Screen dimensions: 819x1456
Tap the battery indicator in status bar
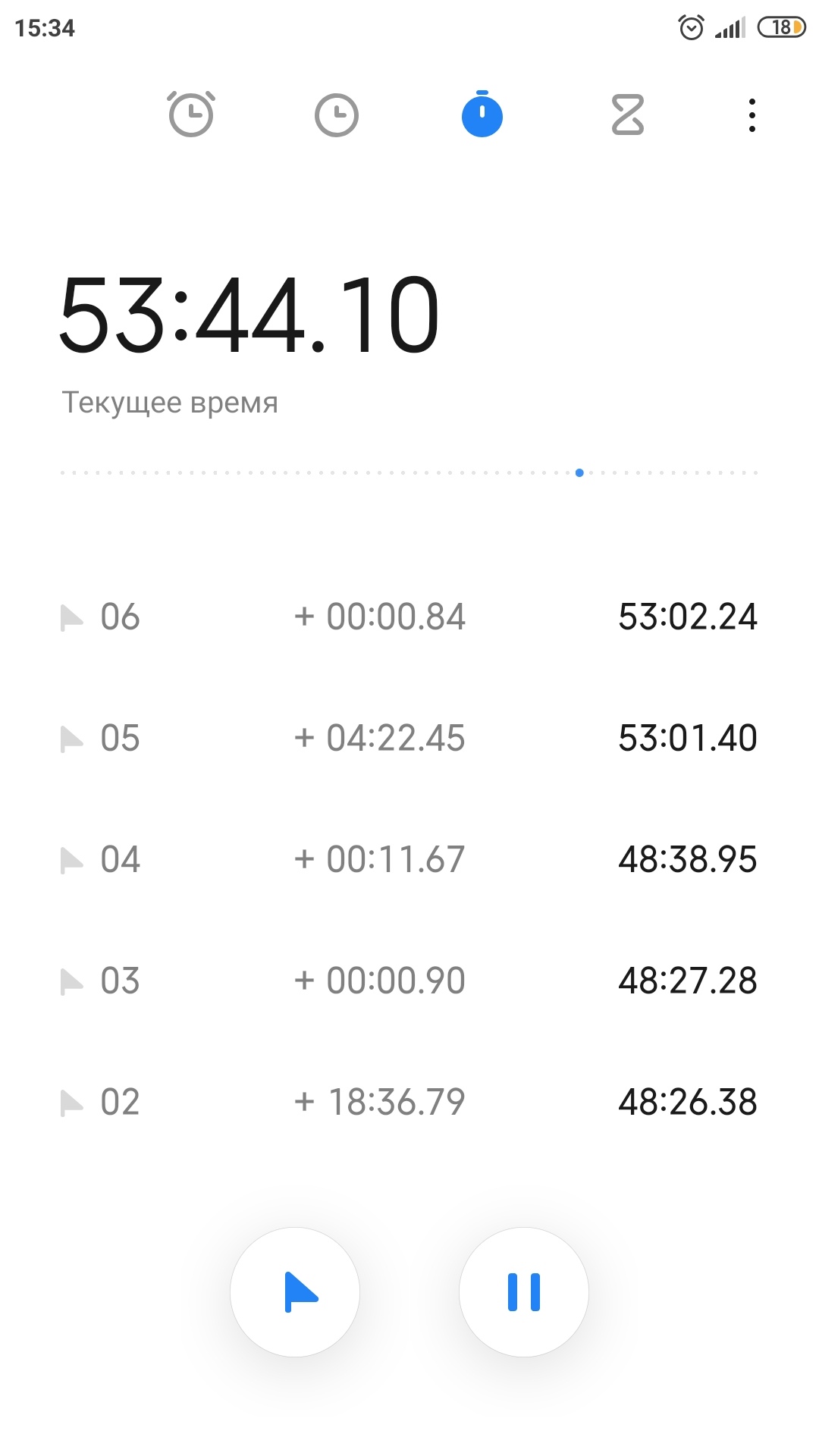(781, 28)
